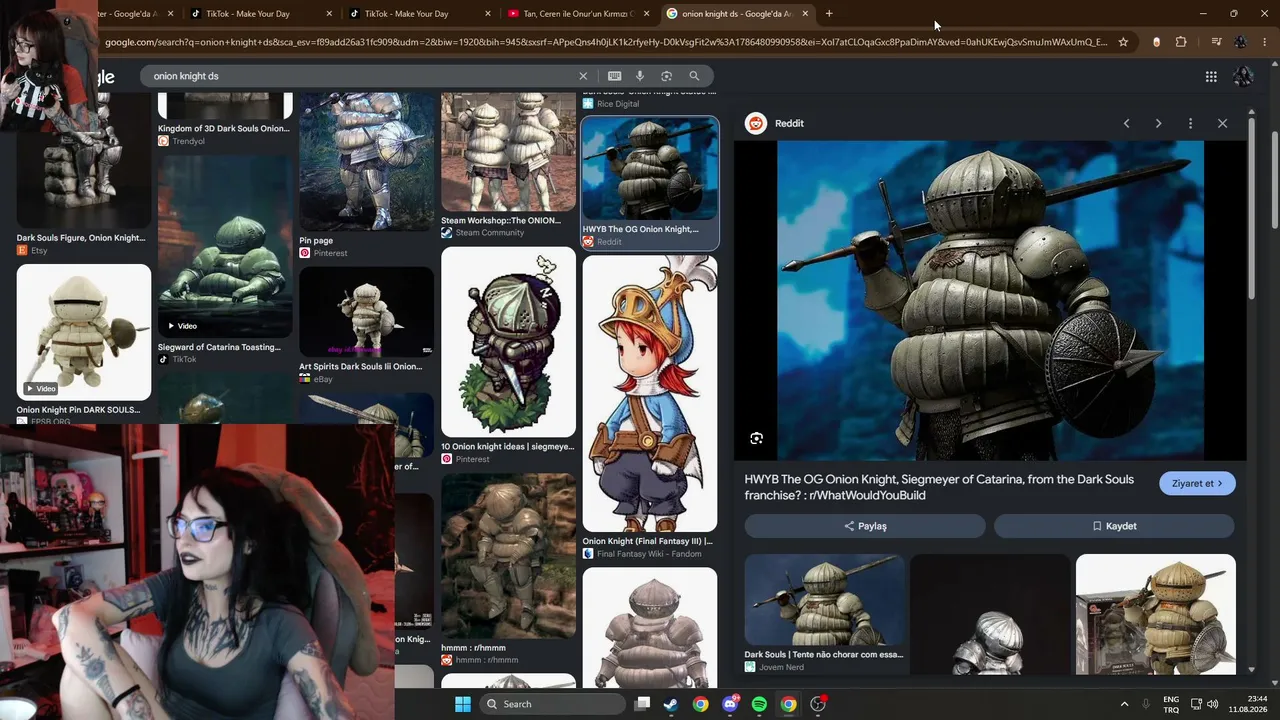Go to the next image in preview panel

coord(1158,123)
